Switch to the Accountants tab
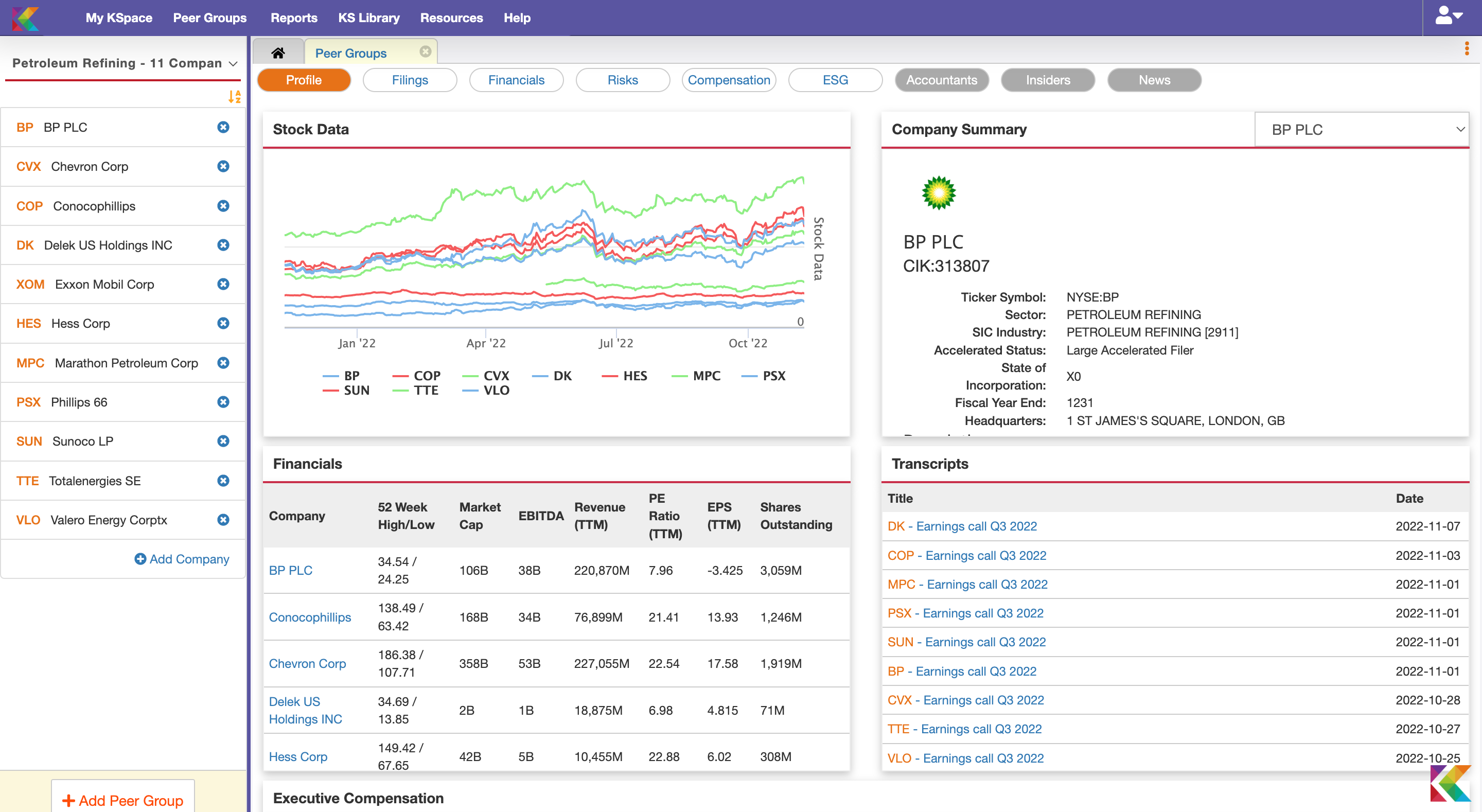 coord(942,80)
